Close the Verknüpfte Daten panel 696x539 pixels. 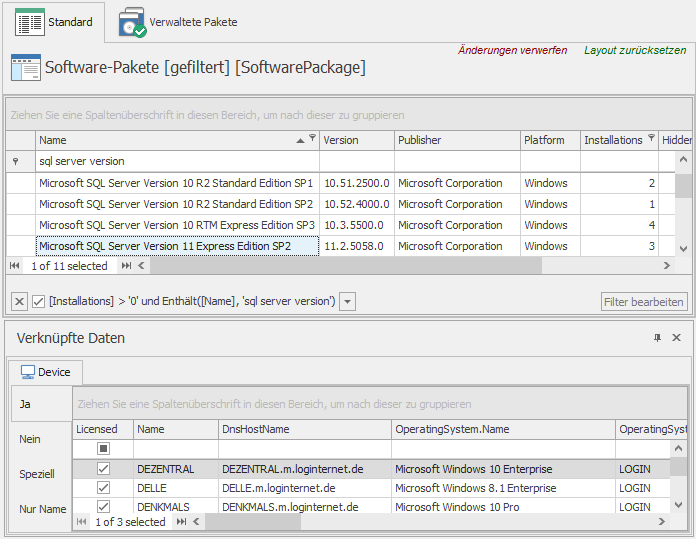click(x=676, y=338)
